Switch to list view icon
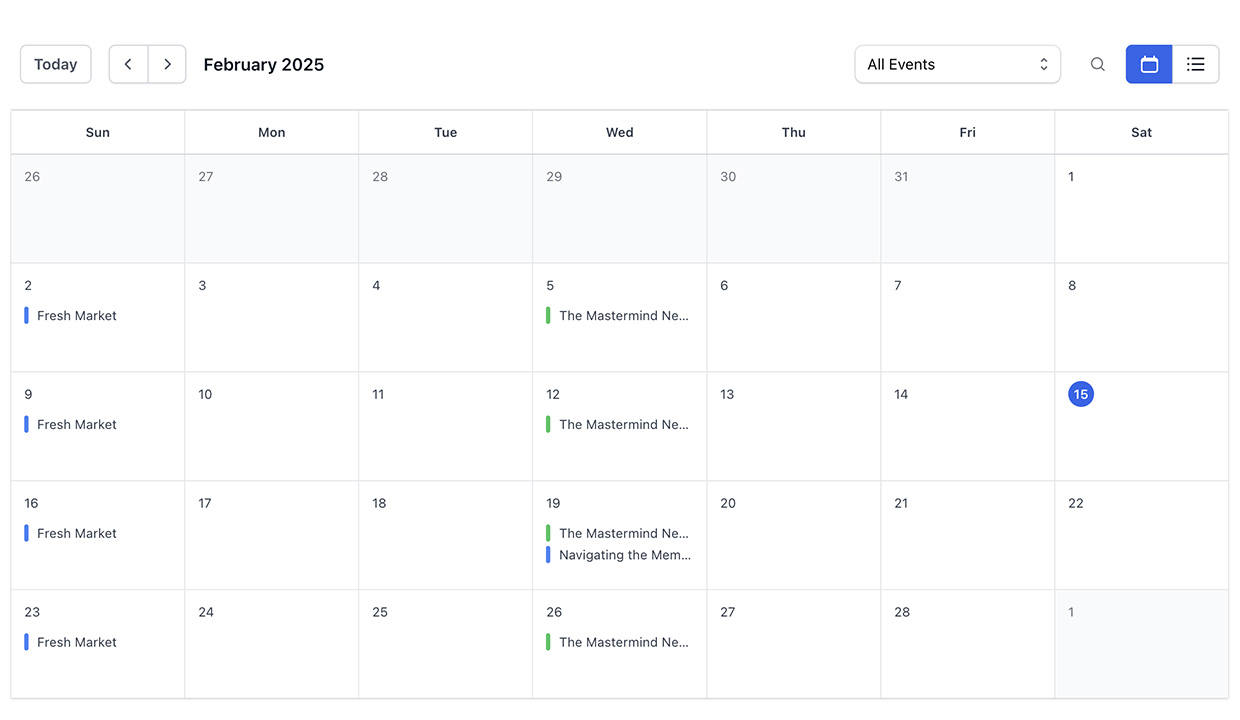This screenshot has width=1240, height=720. [x=1196, y=64]
